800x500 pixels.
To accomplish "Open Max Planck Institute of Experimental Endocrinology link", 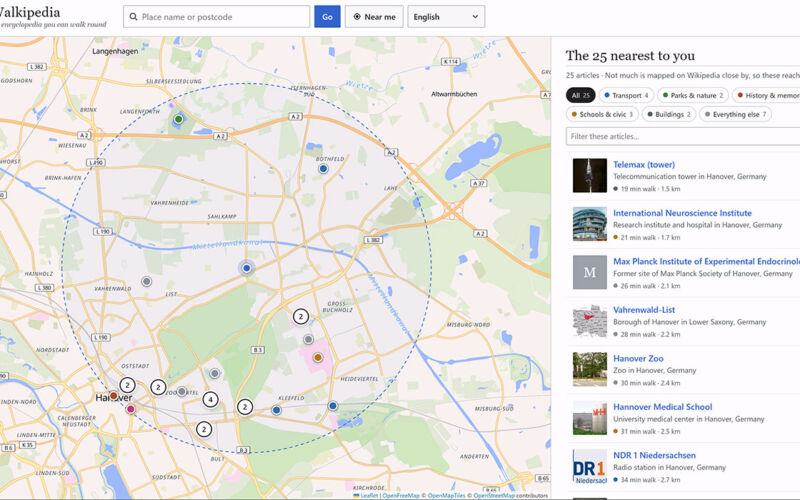I will pyautogui.click(x=706, y=261).
